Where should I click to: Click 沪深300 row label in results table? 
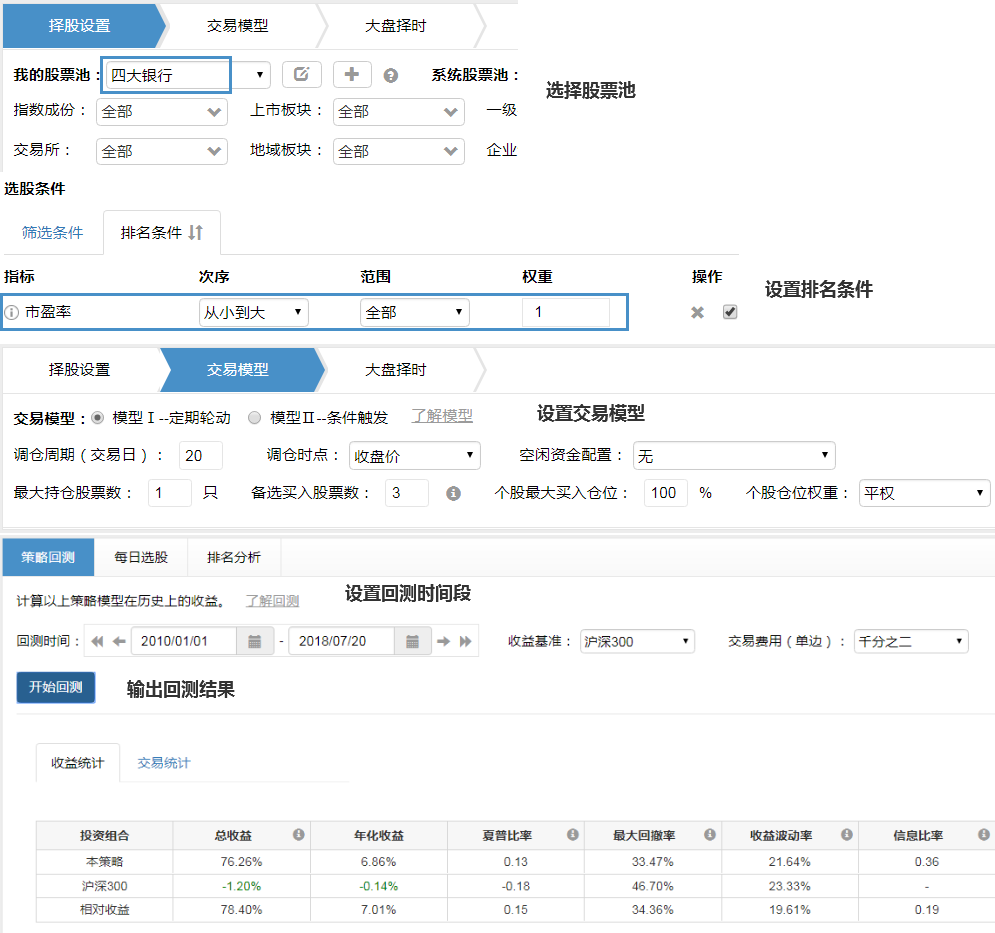pos(105,886)
